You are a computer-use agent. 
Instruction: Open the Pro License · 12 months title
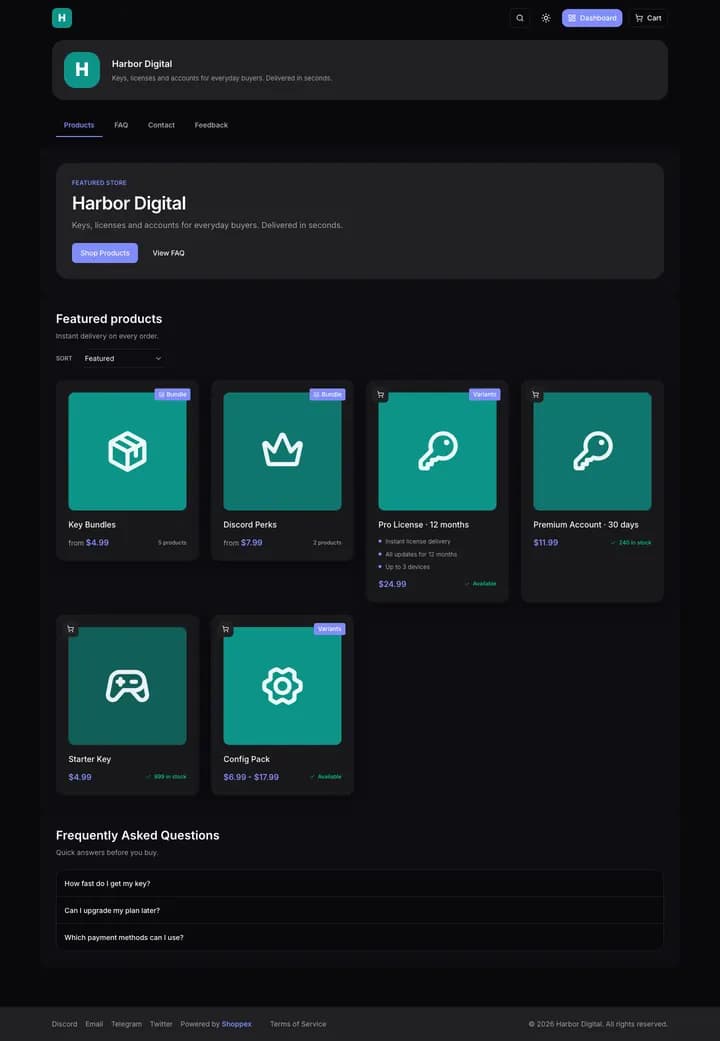(424, 524)
